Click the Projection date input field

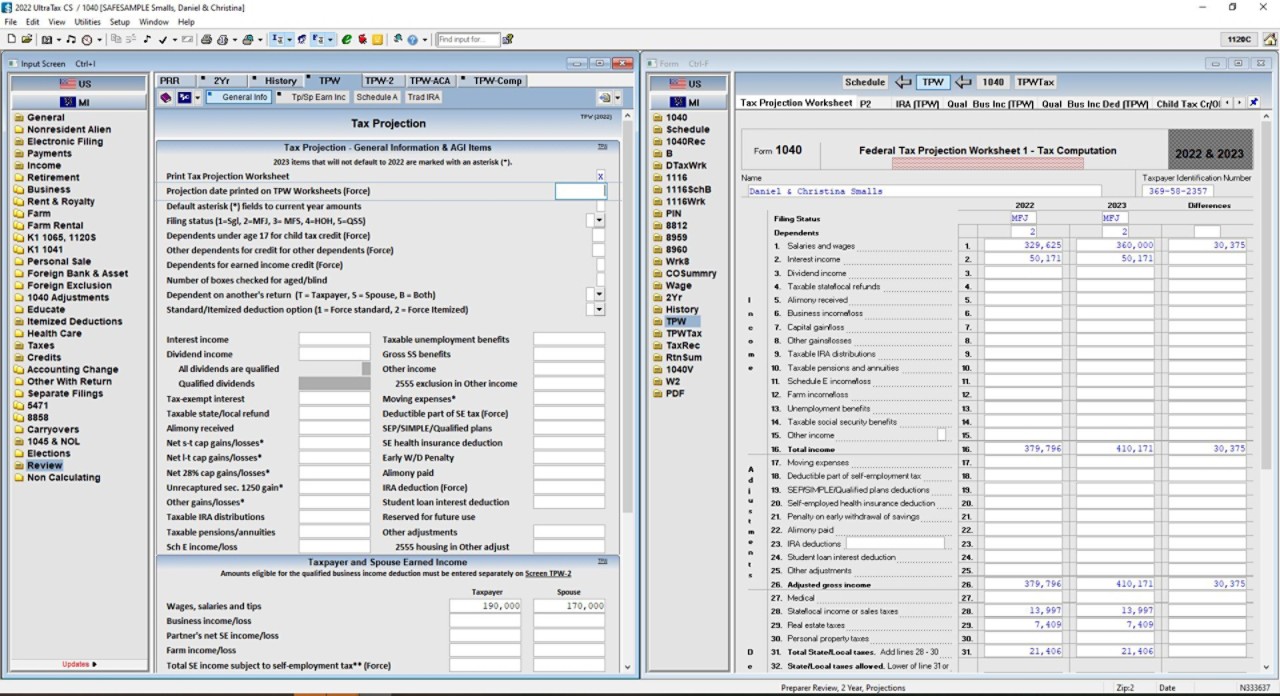coord(579,191)
